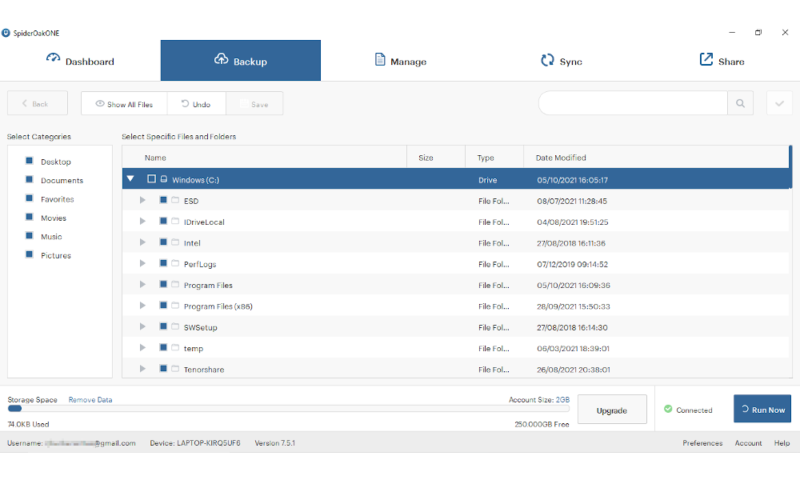Open the Manage tab
This screenshot has width=800, height=480.
coord(401,61)
